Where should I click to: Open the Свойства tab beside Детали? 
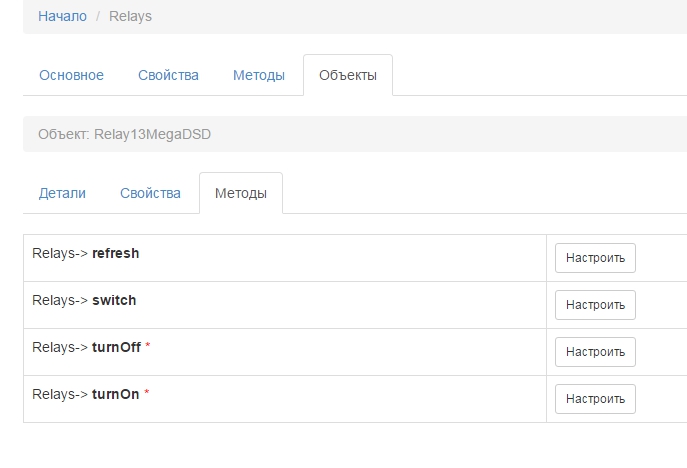[150, 193]
